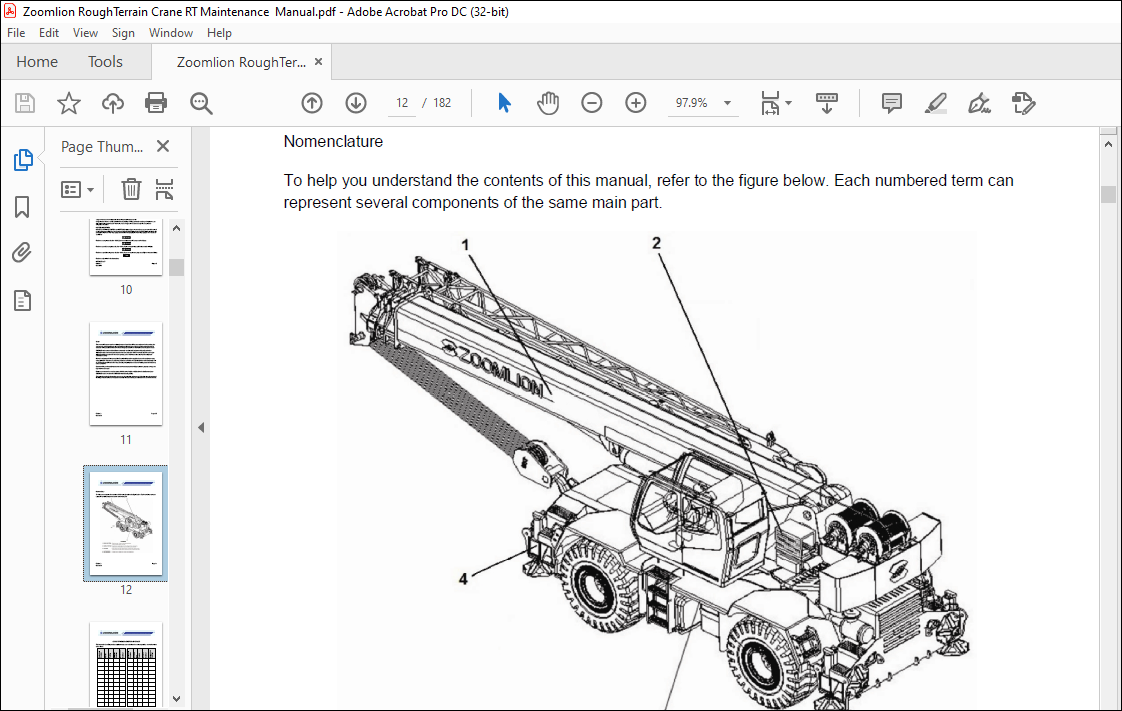The height and width of the screenshot is (711, 1122).
Task: Click the document vertical scrollbar thumb
Action: pyautogui.click(x=1108, y=194)
